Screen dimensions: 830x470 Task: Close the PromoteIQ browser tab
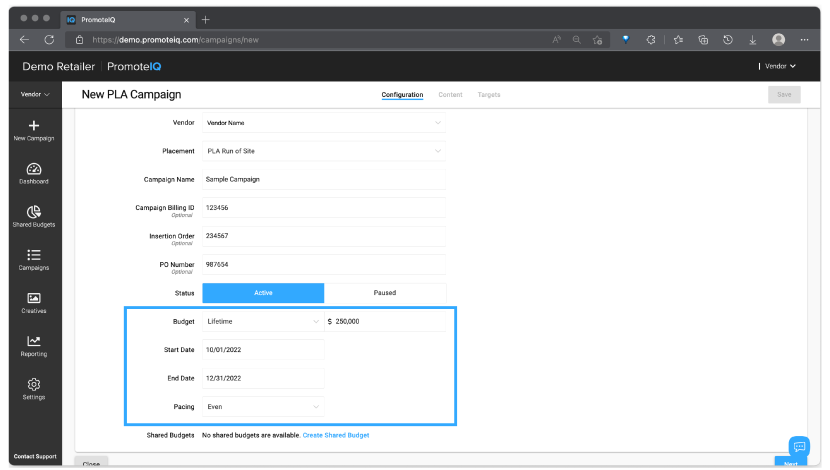(186, 20)
